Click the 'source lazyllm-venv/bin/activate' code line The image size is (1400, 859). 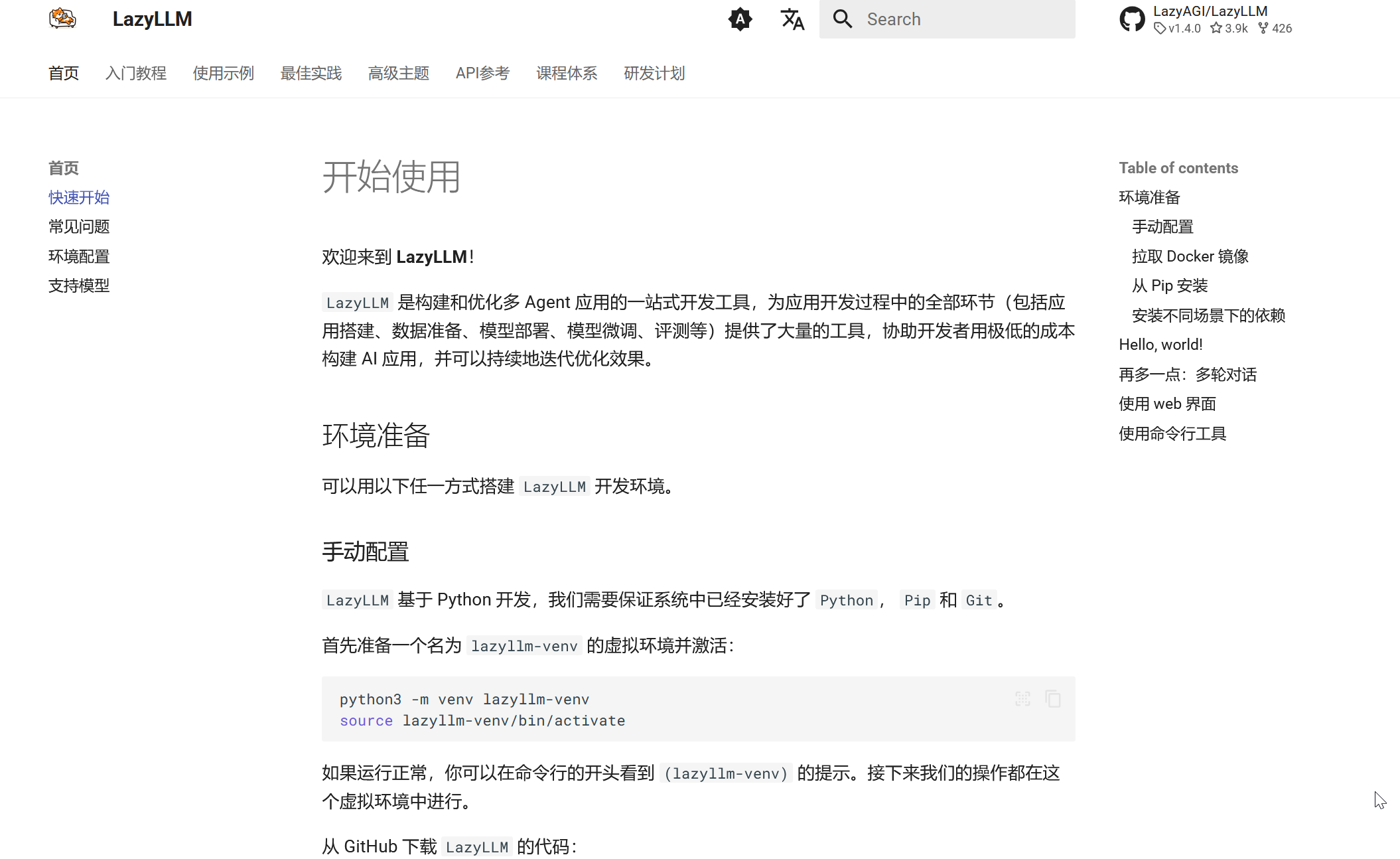click(x=482, y=720)
